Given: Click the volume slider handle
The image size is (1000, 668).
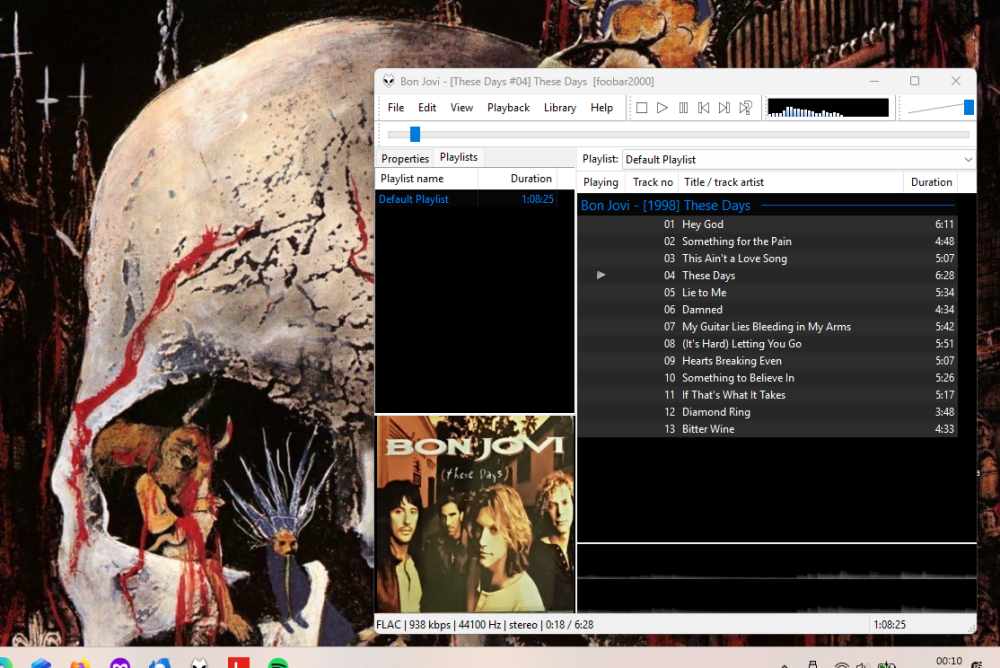Looking at the screenshot, I should [x=969, y=107].
